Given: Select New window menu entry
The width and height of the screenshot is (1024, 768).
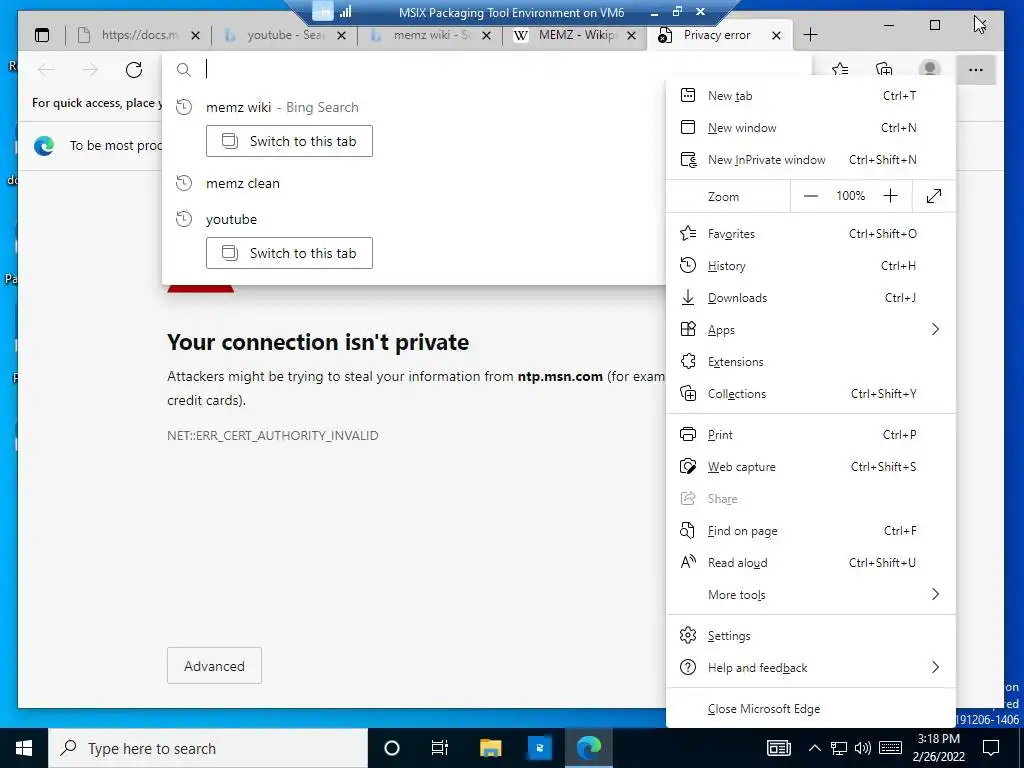Looking at the screenshot, I should (810, 128).
